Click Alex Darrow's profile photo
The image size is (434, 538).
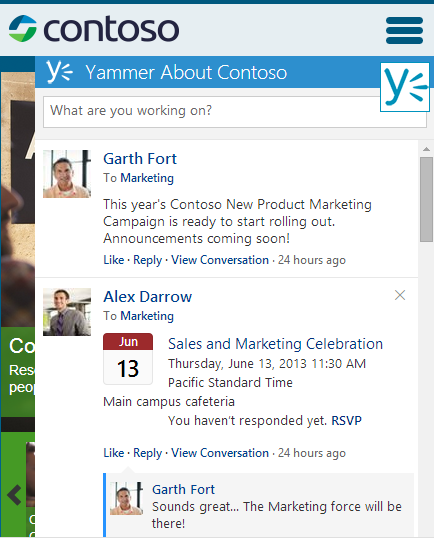pos(67,312)
